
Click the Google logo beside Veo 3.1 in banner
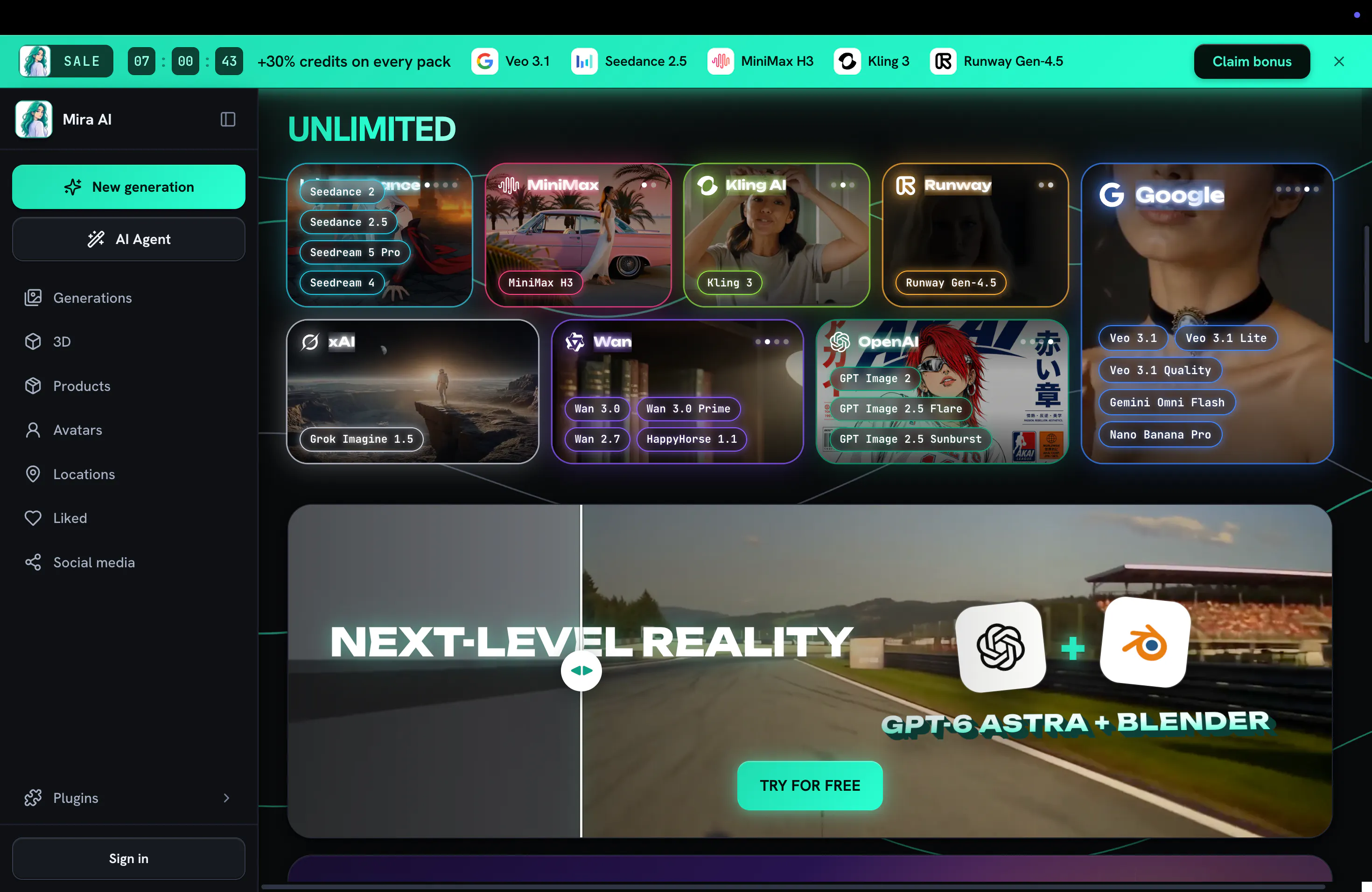[x=485, y=61]
